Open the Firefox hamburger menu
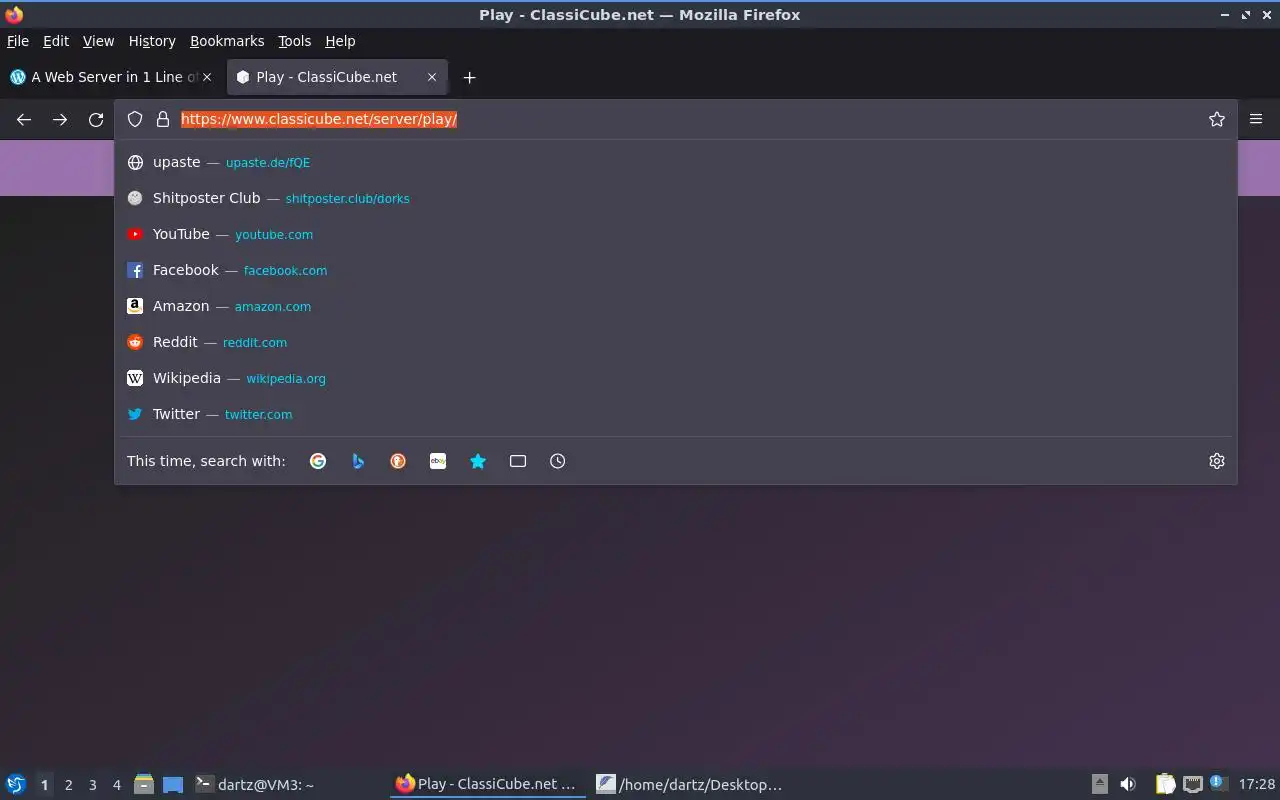 [x=1256, y=119]
